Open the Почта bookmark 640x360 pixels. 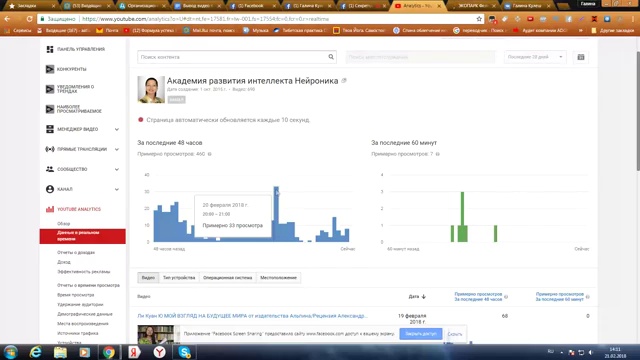[x=107, y=30]
